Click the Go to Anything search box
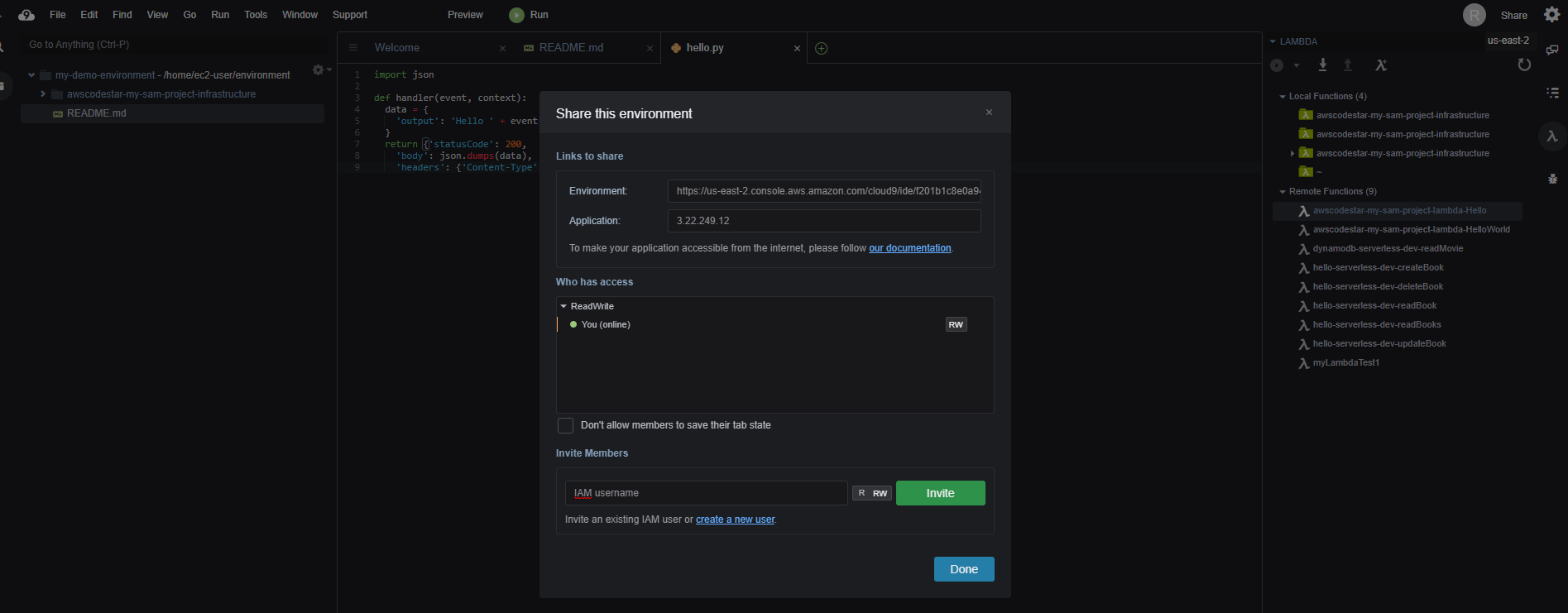This screenshot has height=613, width=1568. pyautogui.click(x=174, y=45)
